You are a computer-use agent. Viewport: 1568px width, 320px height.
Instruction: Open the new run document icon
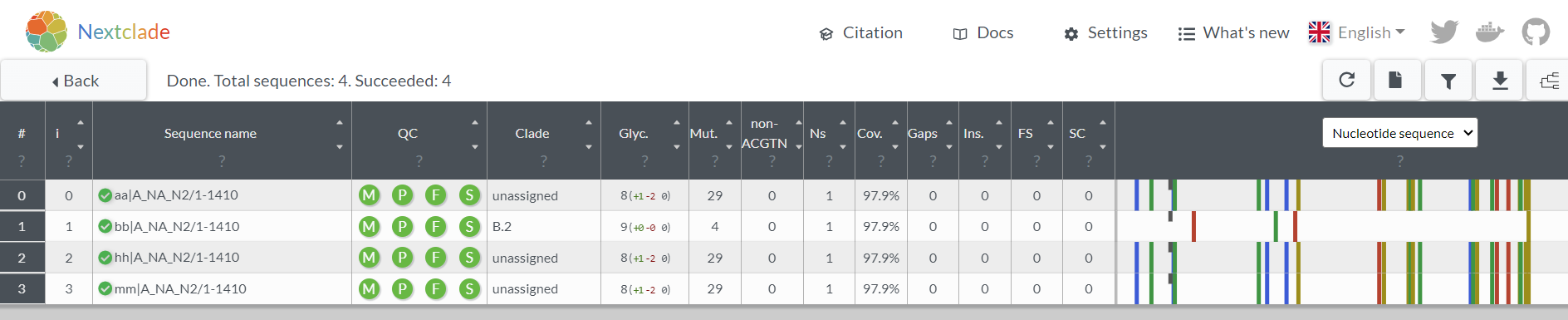tap(1395, 80)
